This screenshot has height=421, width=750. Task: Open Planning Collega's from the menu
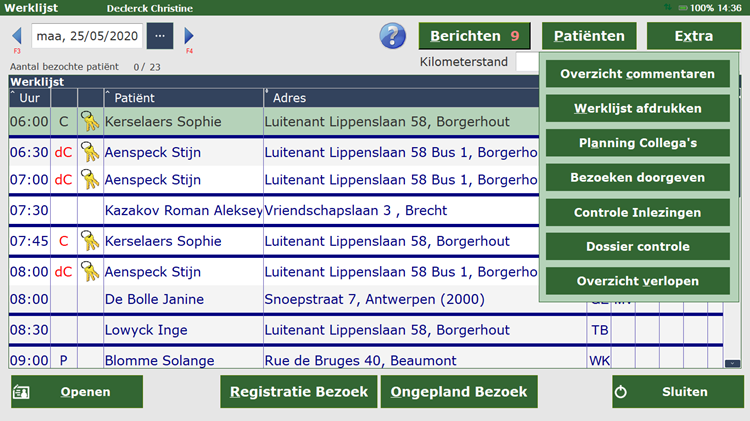point(637,143)
